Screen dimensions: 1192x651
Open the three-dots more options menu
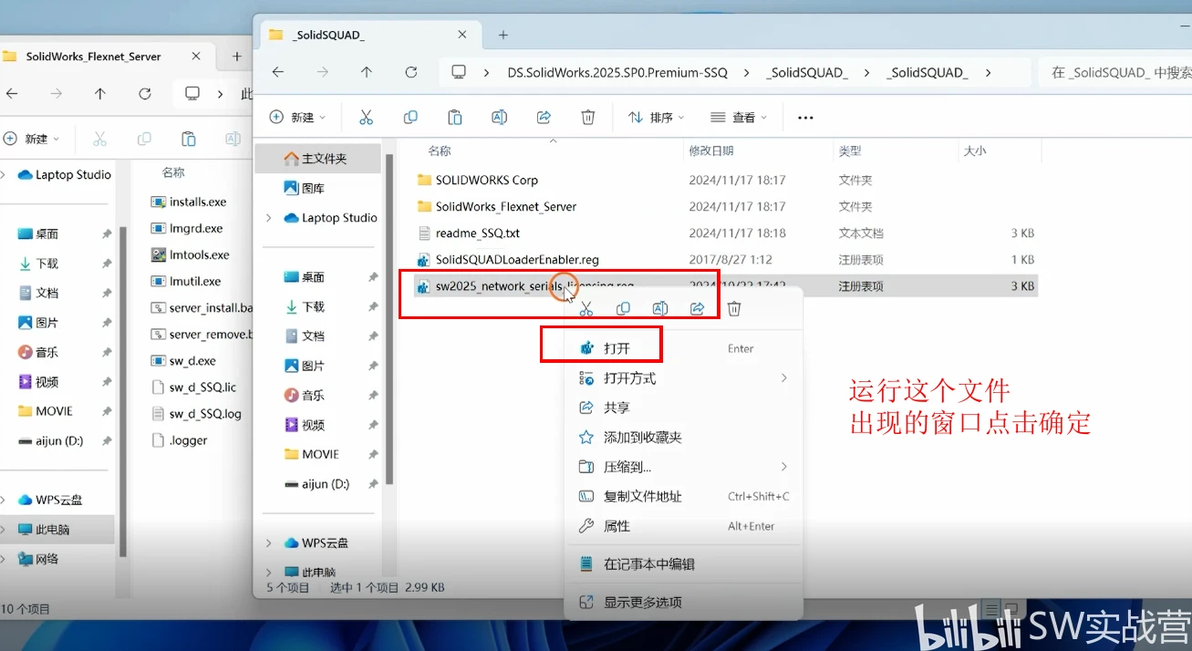point(805,117)
